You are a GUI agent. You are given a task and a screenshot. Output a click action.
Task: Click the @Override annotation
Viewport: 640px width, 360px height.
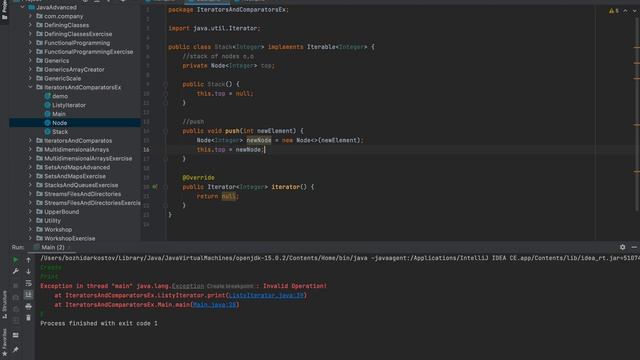coord(198,178)
